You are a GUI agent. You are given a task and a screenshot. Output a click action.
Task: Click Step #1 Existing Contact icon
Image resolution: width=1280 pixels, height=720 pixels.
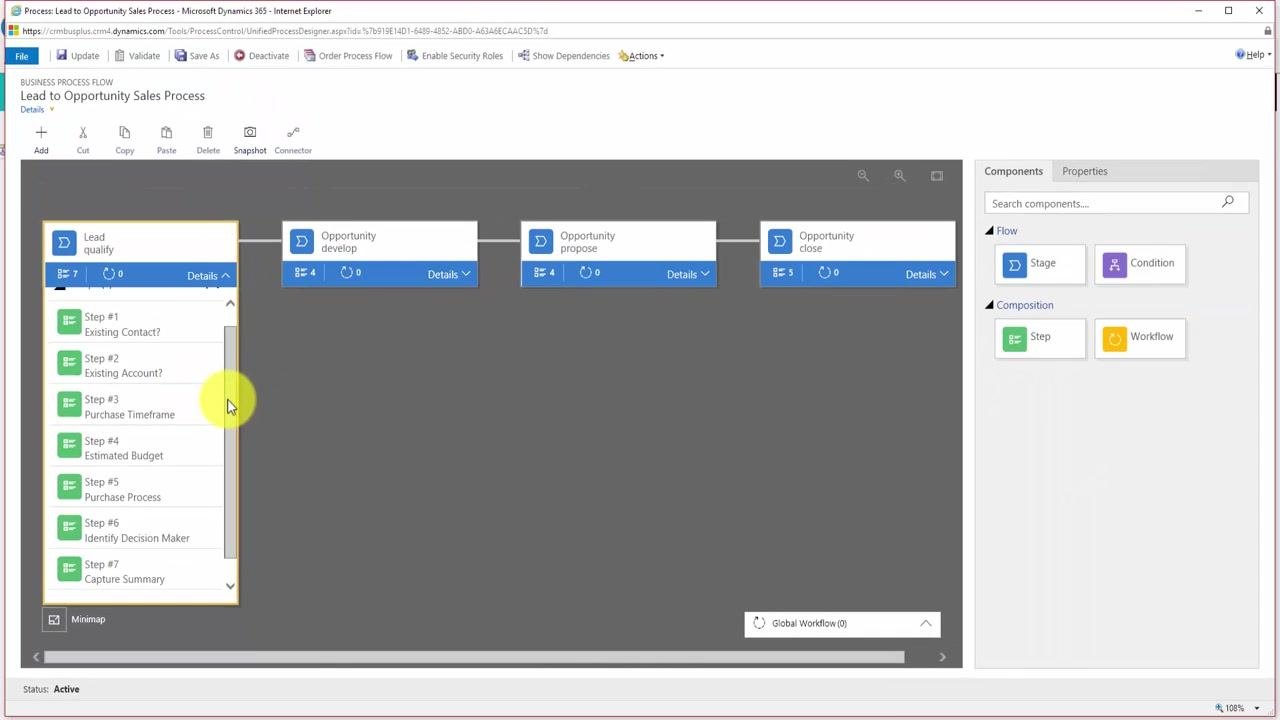pos(69,321)
